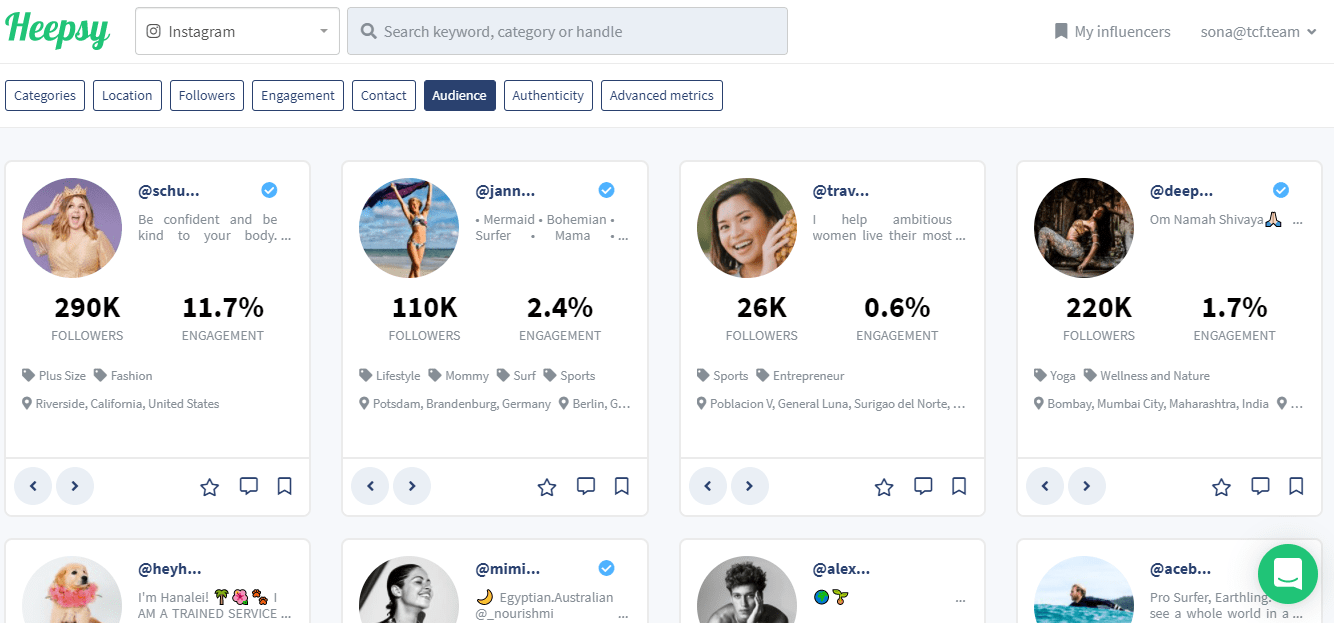This screenshot has width=1334, height=623.
Task: Open @mimi... profile picture
Action: [409, 590]
